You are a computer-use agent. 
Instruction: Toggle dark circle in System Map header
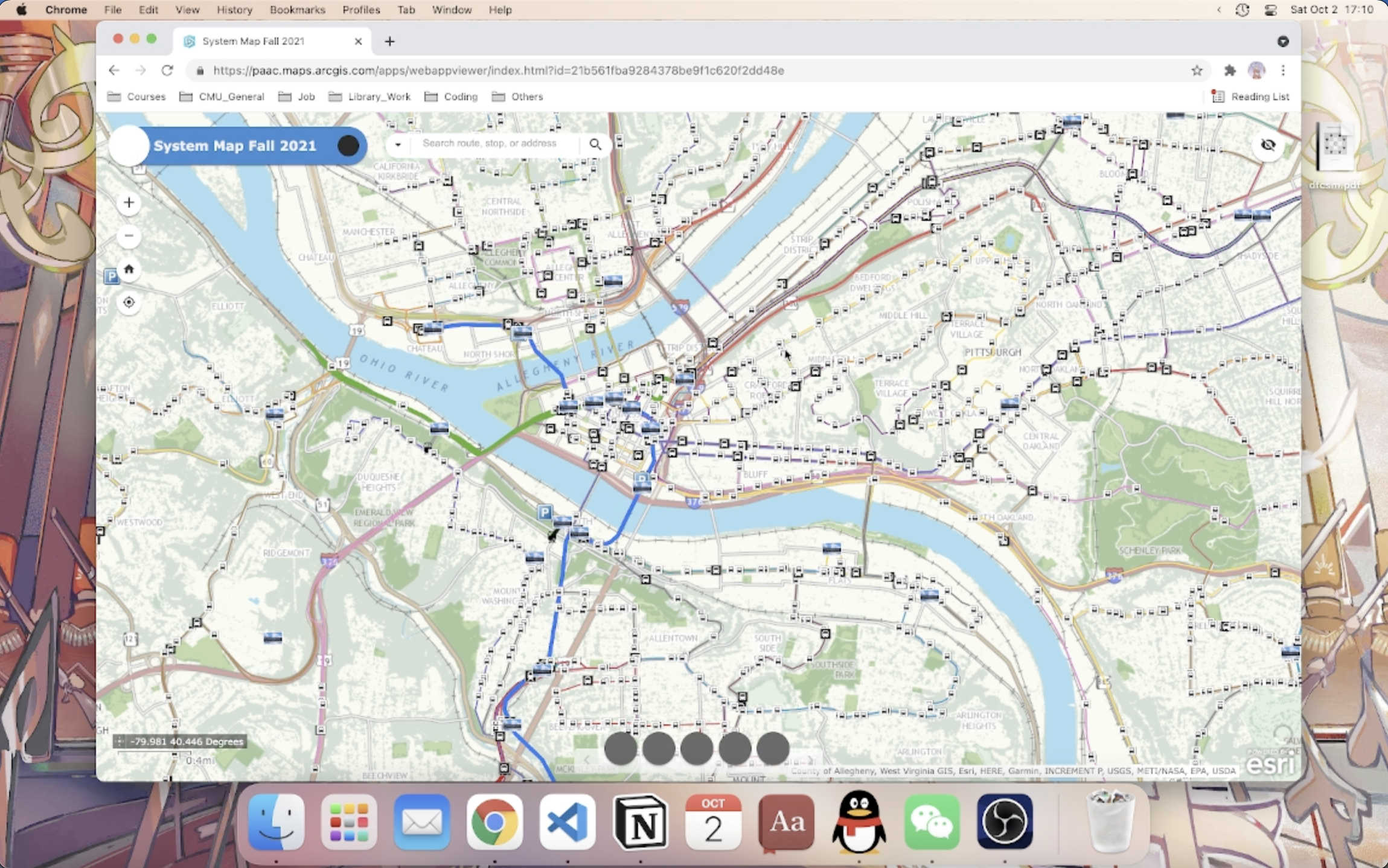point(348,145)
